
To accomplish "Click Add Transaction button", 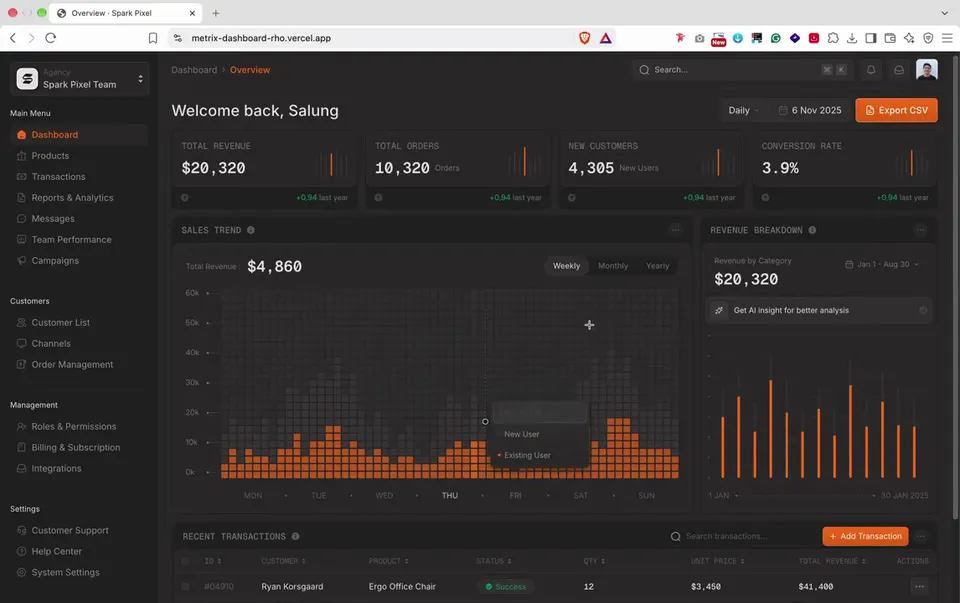I will (865, 536).
